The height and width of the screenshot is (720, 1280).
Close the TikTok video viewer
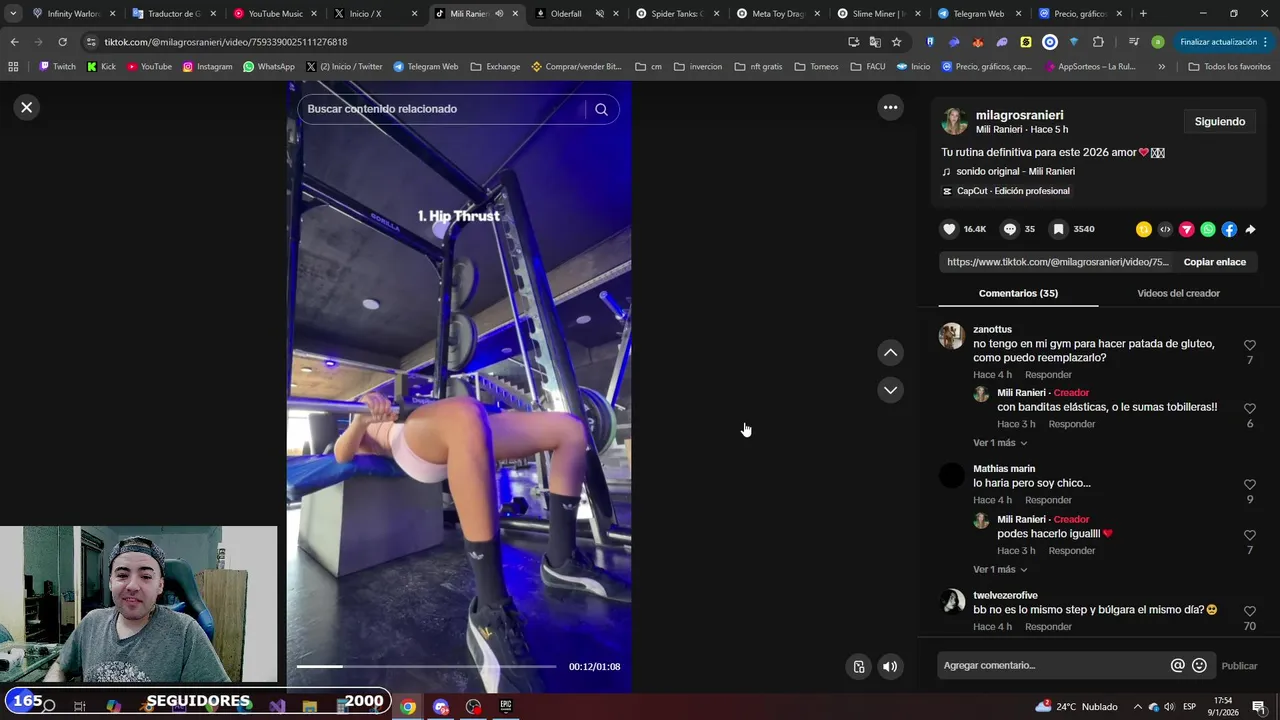pyautogui.click(x=27, y=107)
